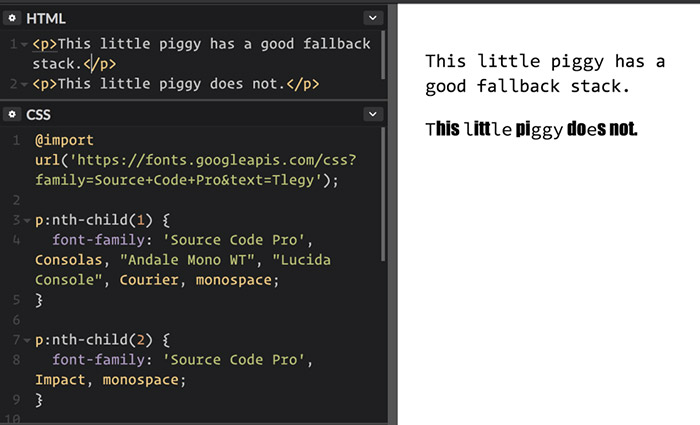Open HTML panel settings gear
This screenshot has height=425, width=700.
pyautogui.click(x=13, y=18)
